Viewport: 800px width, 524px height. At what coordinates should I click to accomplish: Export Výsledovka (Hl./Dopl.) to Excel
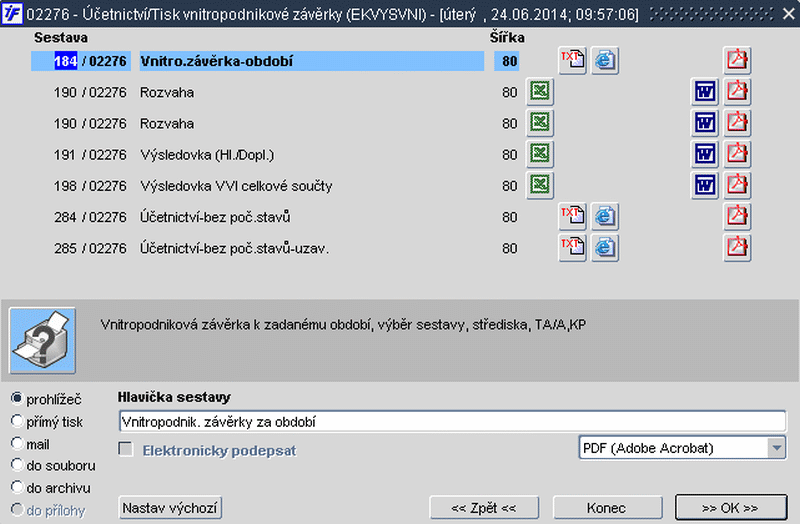[x=540, y=154]
